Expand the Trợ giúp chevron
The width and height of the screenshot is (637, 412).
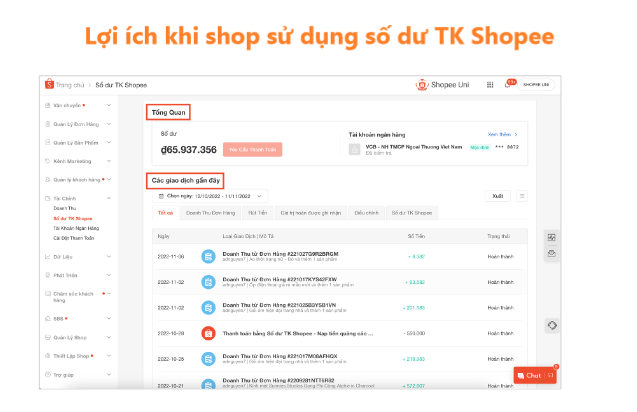(x=109, y=375)
